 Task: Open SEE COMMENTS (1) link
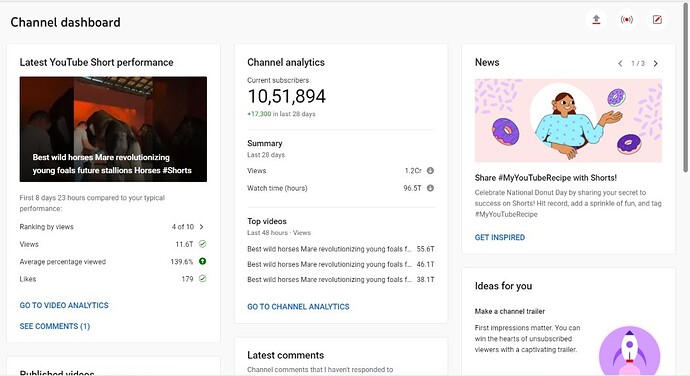(x=55, y=326)
